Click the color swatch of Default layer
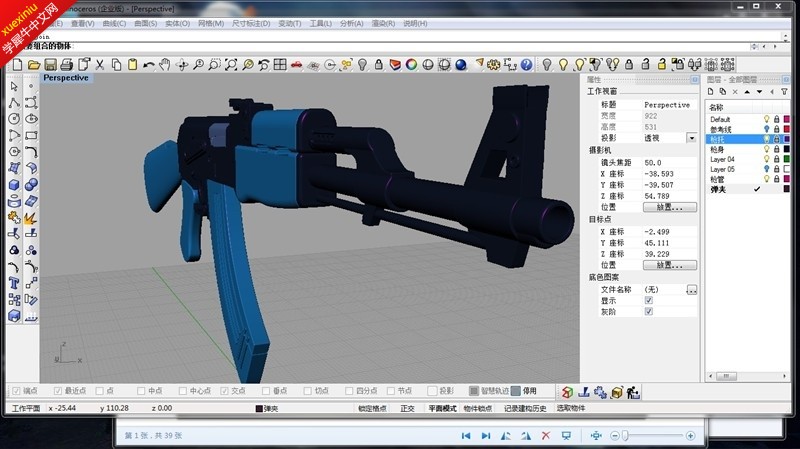 [786, 119]
